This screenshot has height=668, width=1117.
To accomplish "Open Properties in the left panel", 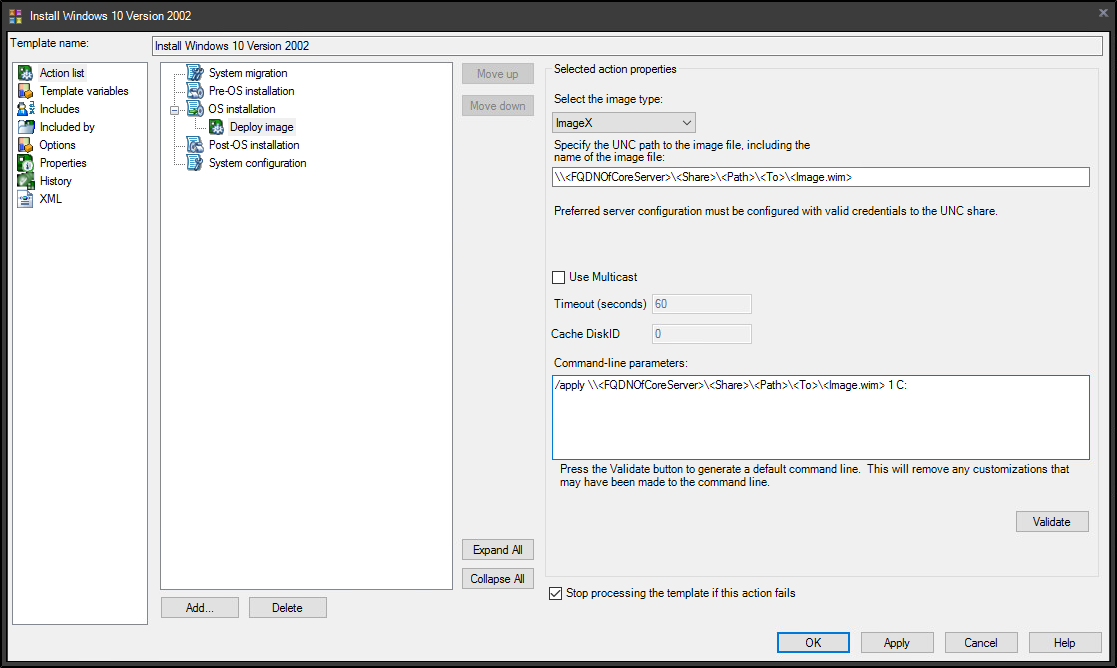I will (63, 163).
